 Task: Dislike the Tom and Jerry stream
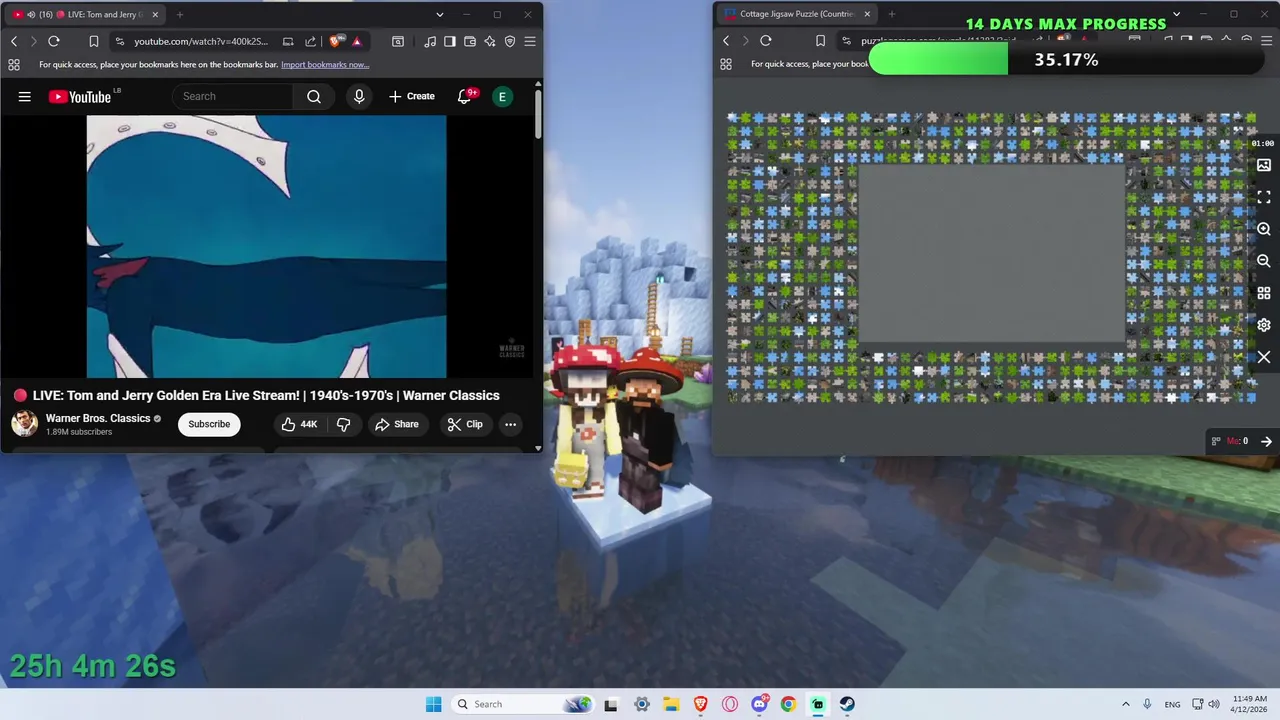point(343,424)
